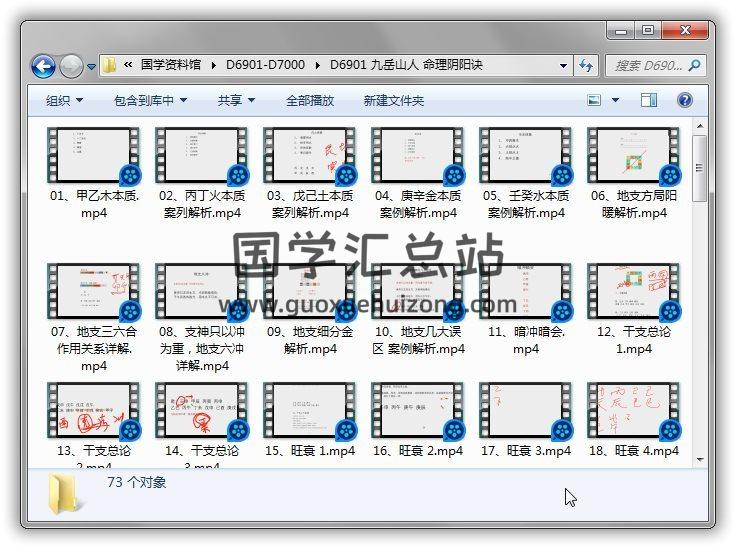Toggle the preview pane icon
The height and width of the screenshot is (549, 736).
tap(649, 100)
